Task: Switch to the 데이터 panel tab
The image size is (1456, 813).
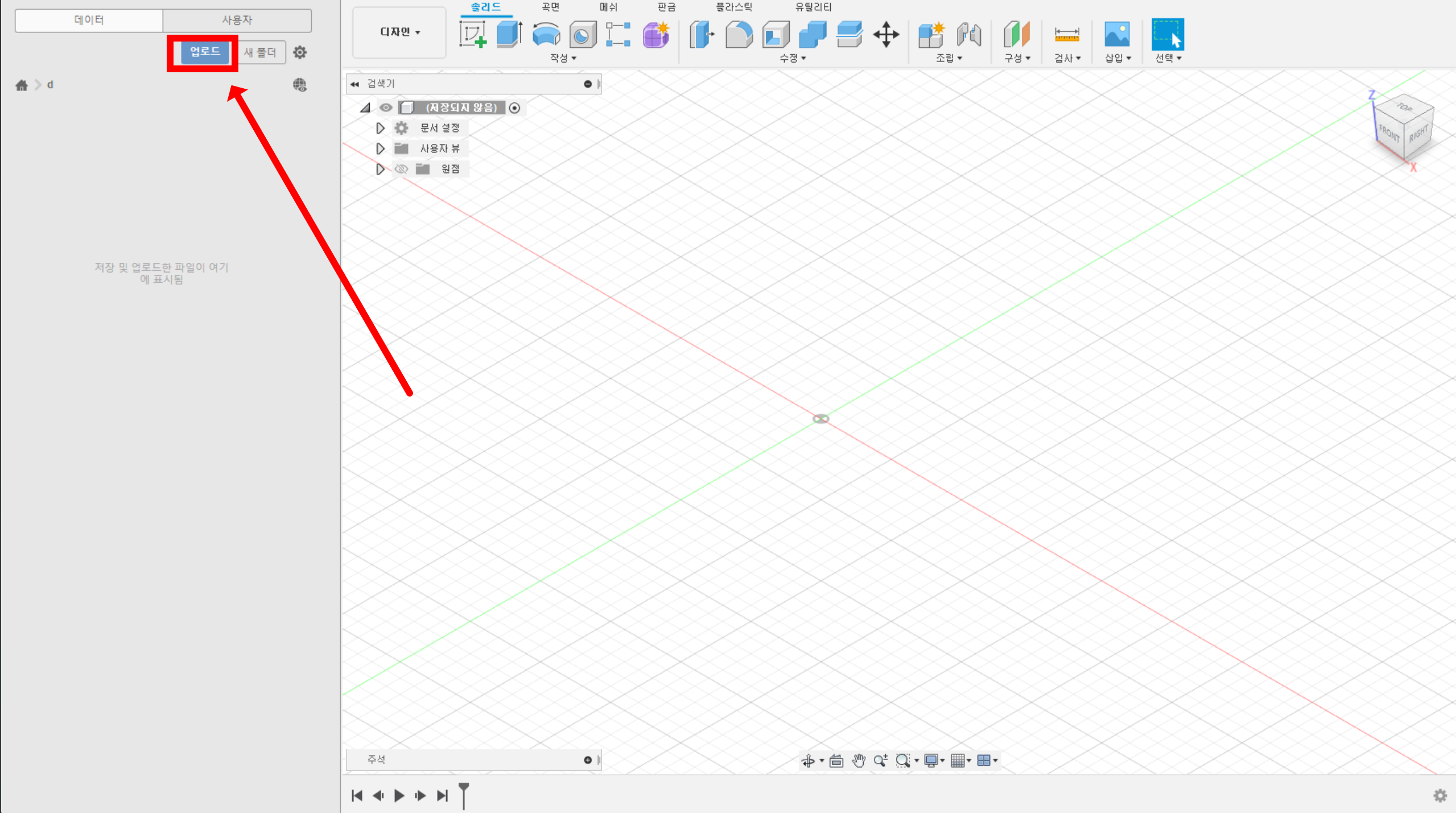Action: pyautogui.click(x=89, y=20)
